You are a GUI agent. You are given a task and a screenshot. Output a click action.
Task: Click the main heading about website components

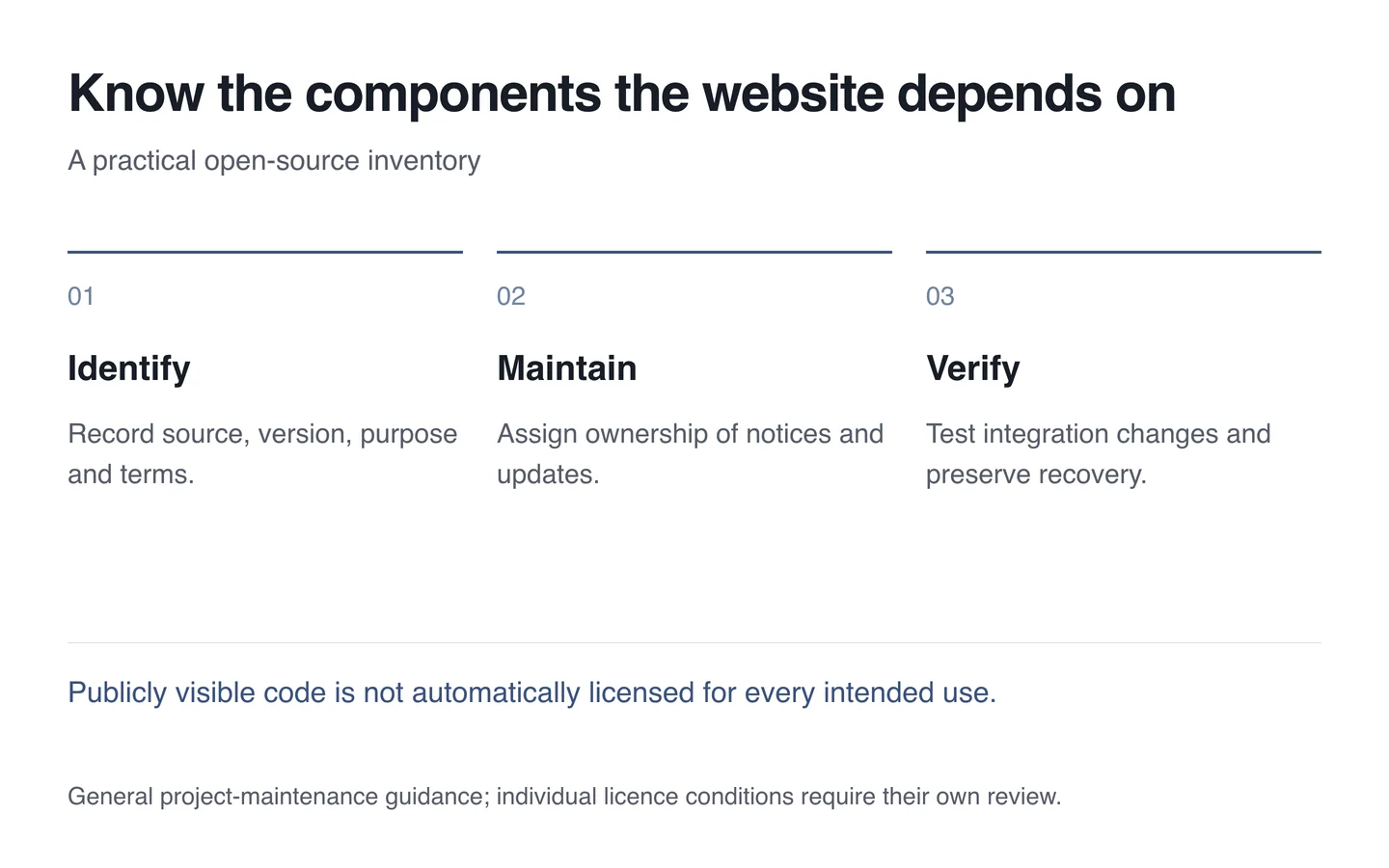coord(622,94)
